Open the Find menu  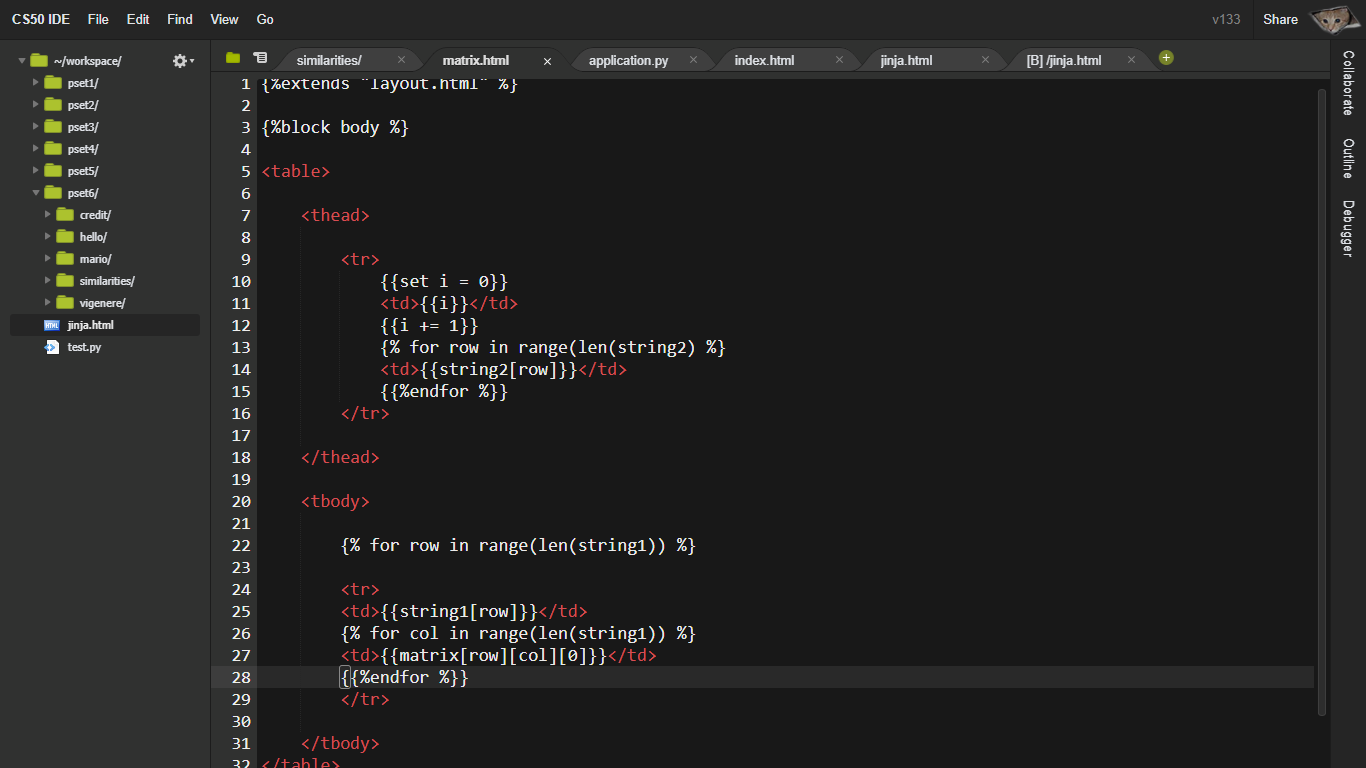coord(180,19)
